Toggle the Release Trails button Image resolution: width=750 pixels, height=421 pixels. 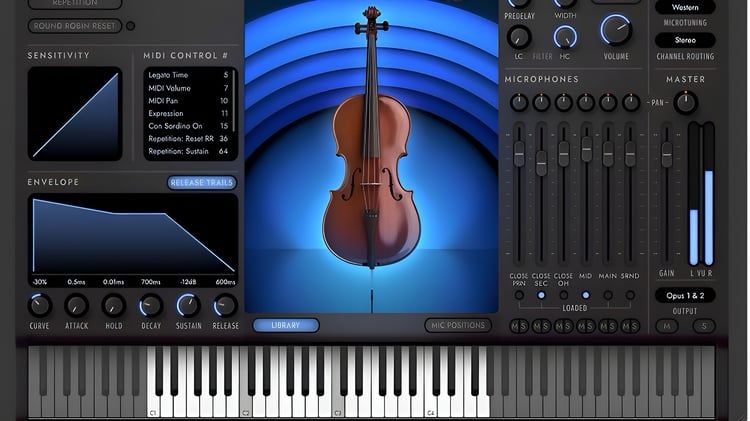coord(202,182)
